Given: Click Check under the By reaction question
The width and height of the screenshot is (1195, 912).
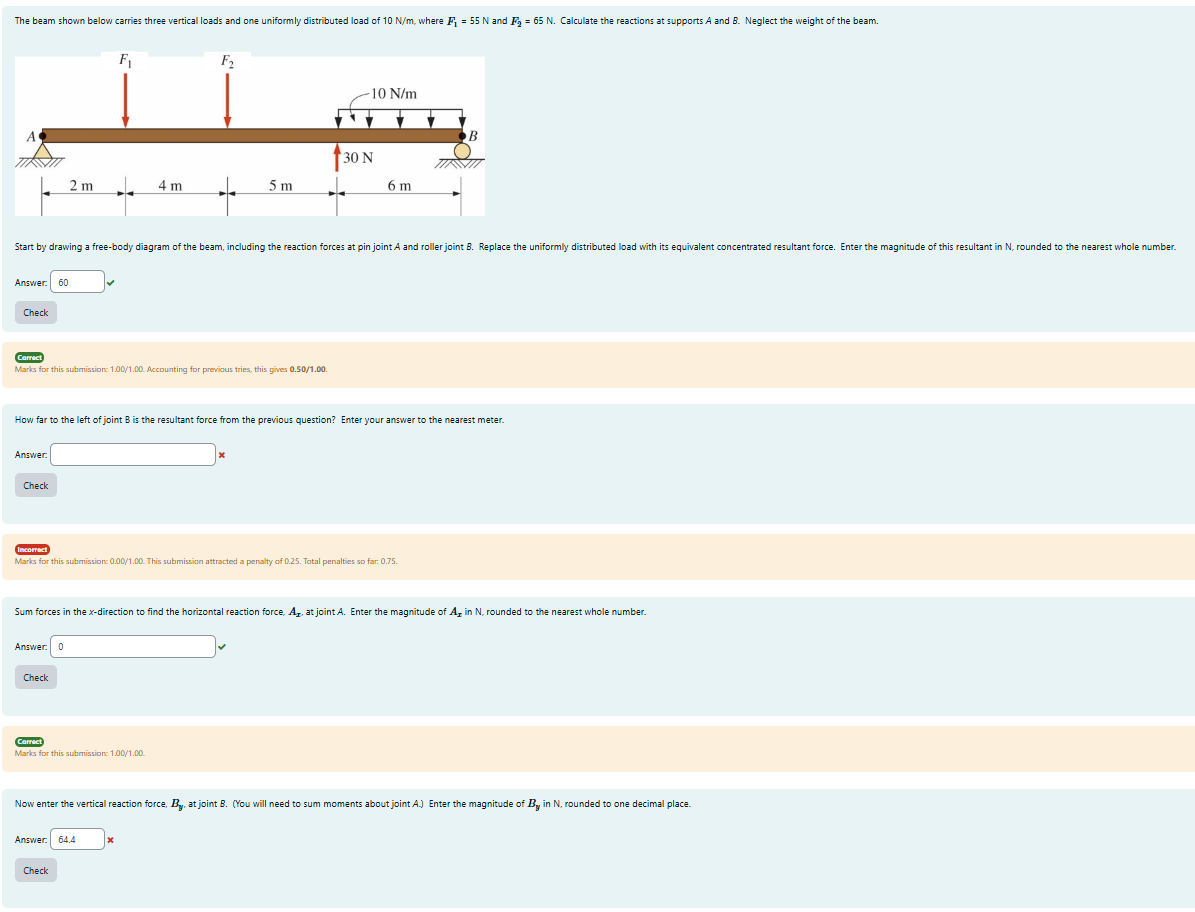Looking at the screenshot, I should click(36, 870).
